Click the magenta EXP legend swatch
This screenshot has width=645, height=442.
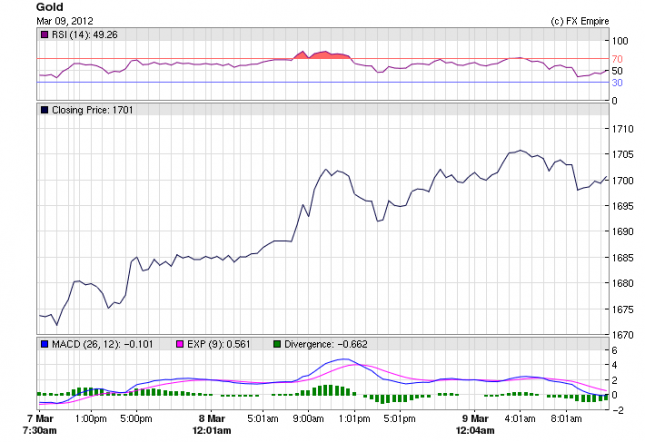(x=180, y=344)
